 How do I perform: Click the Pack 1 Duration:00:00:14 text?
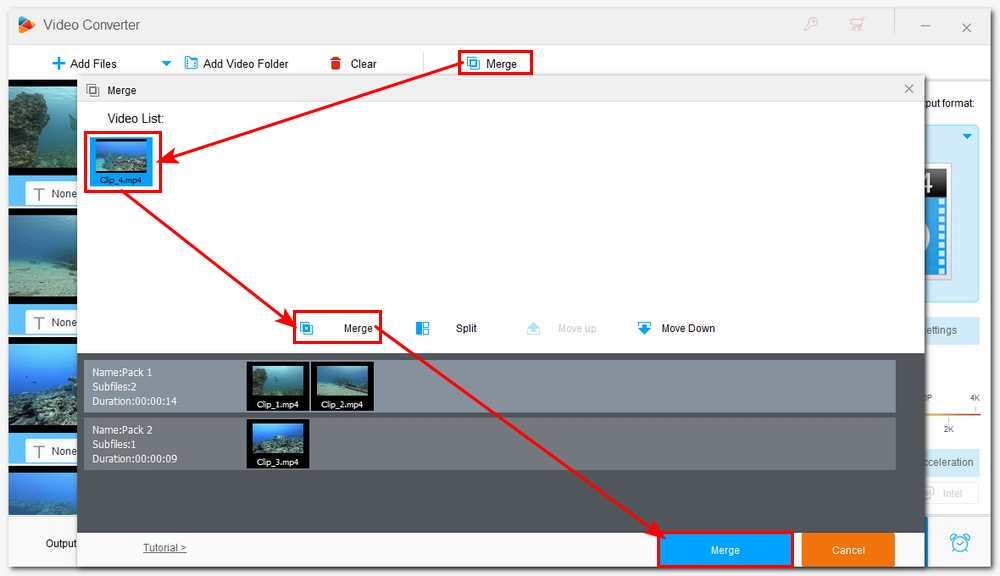(x=134, y=401)
